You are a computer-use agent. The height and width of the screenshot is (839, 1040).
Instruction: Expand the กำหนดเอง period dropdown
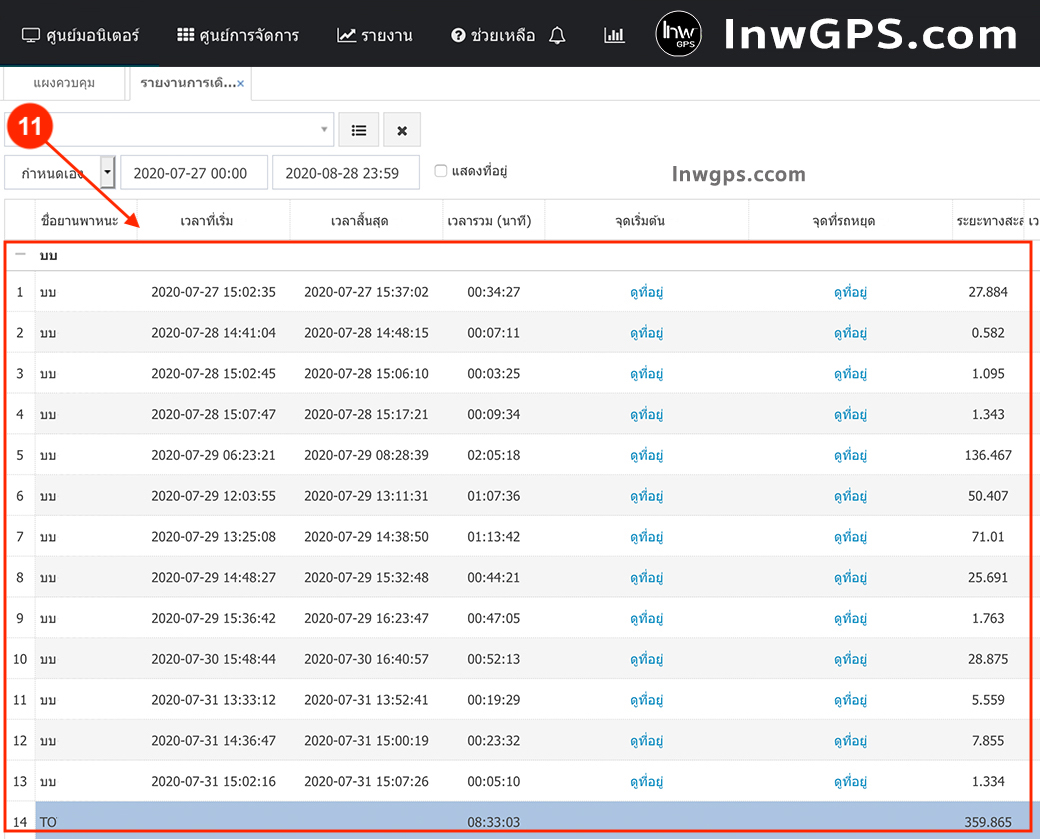108,172
